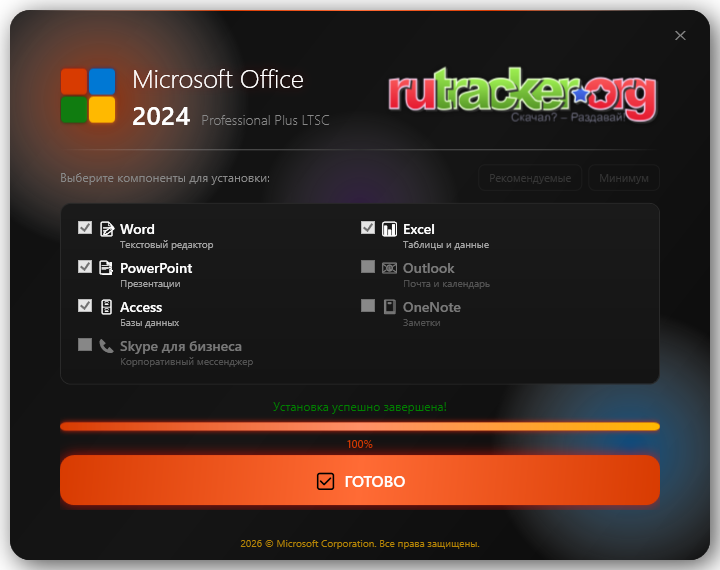
Task: Click the 'Выберите компоненты для установки:' heading
Action: (x=165, y=178)
